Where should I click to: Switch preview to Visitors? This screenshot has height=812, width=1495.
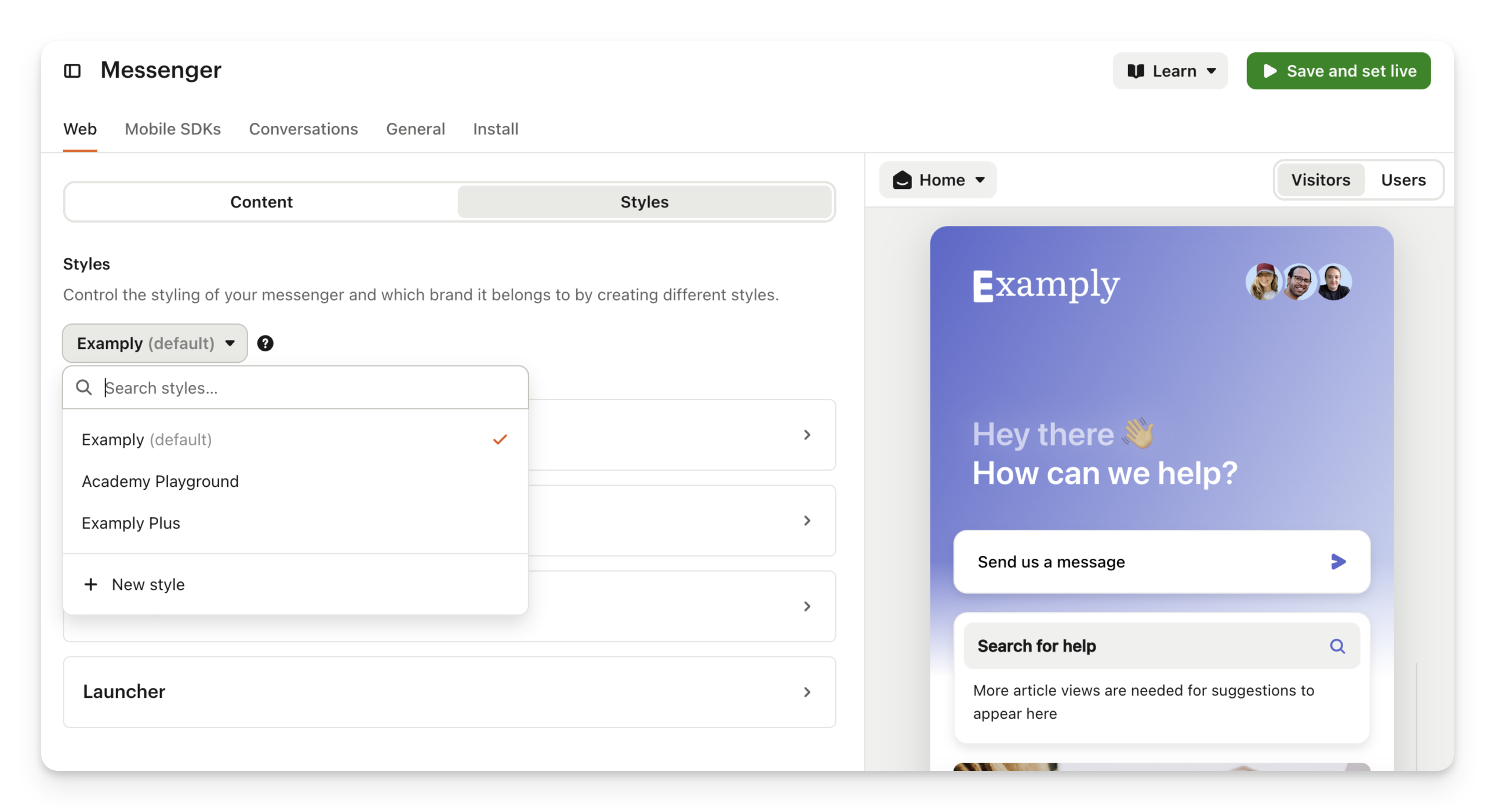pyautogui.click(x=1321, y=180)
